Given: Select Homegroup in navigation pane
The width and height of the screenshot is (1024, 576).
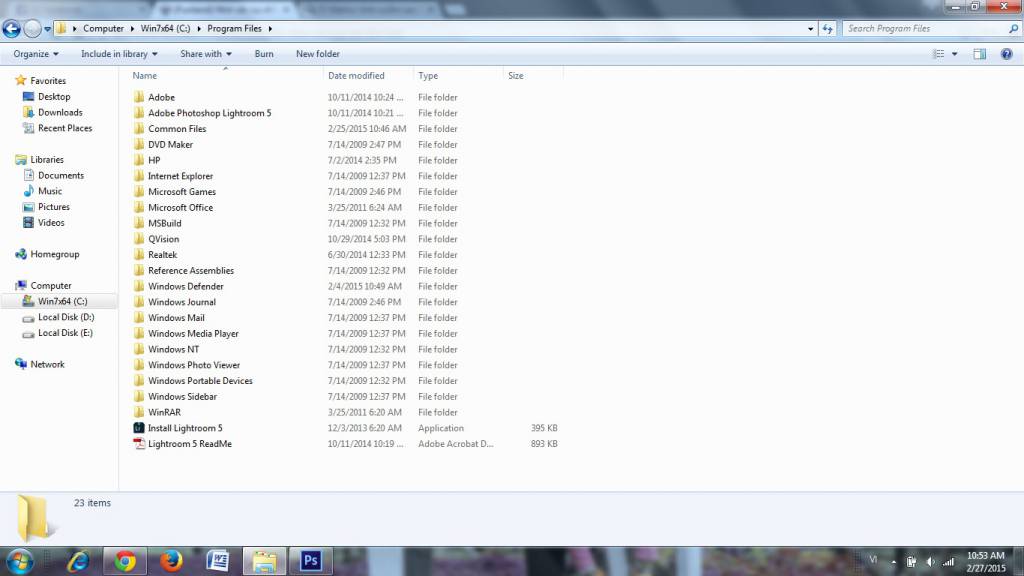Looking at the screenshot, I should click(x=54, y=254).
